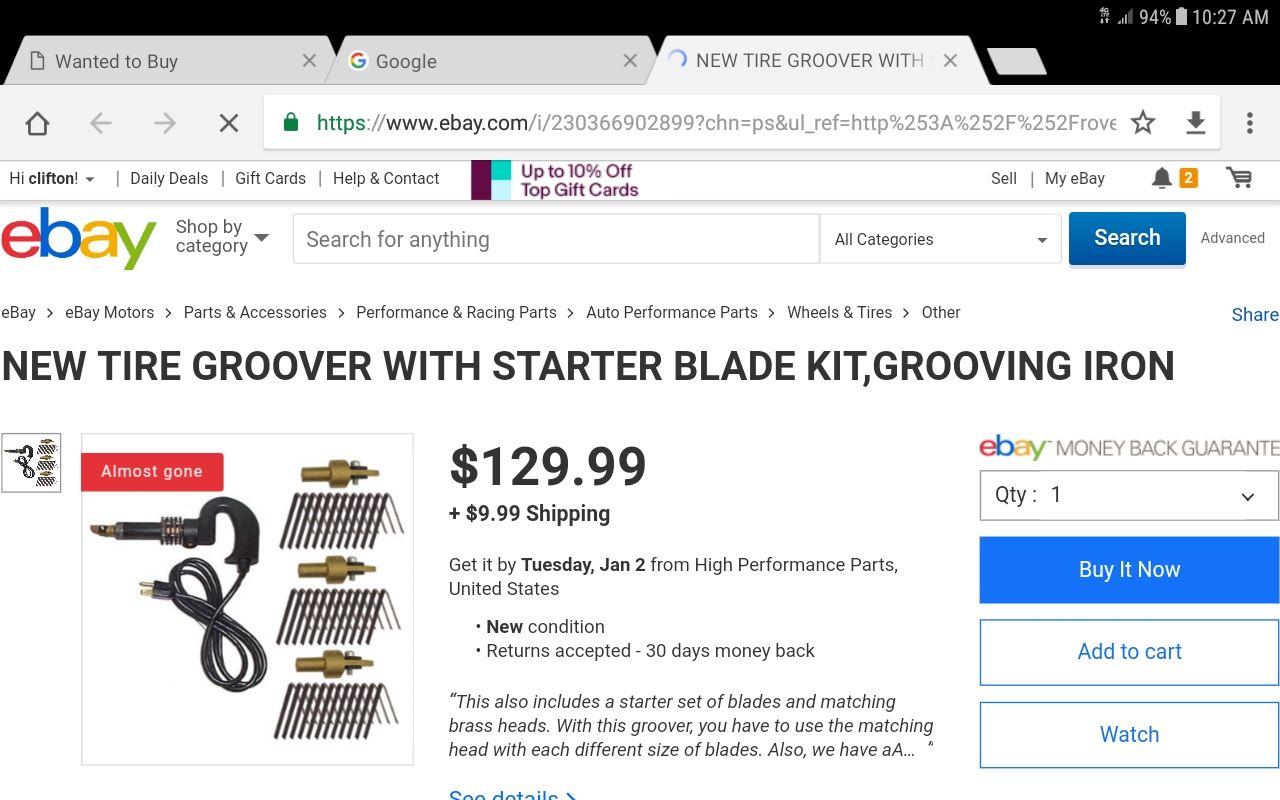The height and width of the screenshot is (800, 1280).
Task: Bookmark page with the star icon
Action: [1143, 122]
